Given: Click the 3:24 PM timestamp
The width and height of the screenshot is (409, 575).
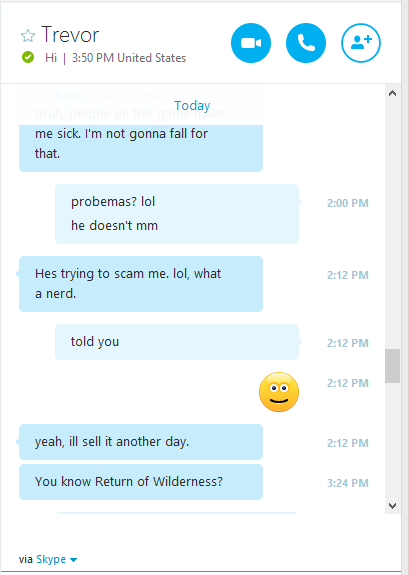Looking at the screenshot, I should [x=348, y=483].
